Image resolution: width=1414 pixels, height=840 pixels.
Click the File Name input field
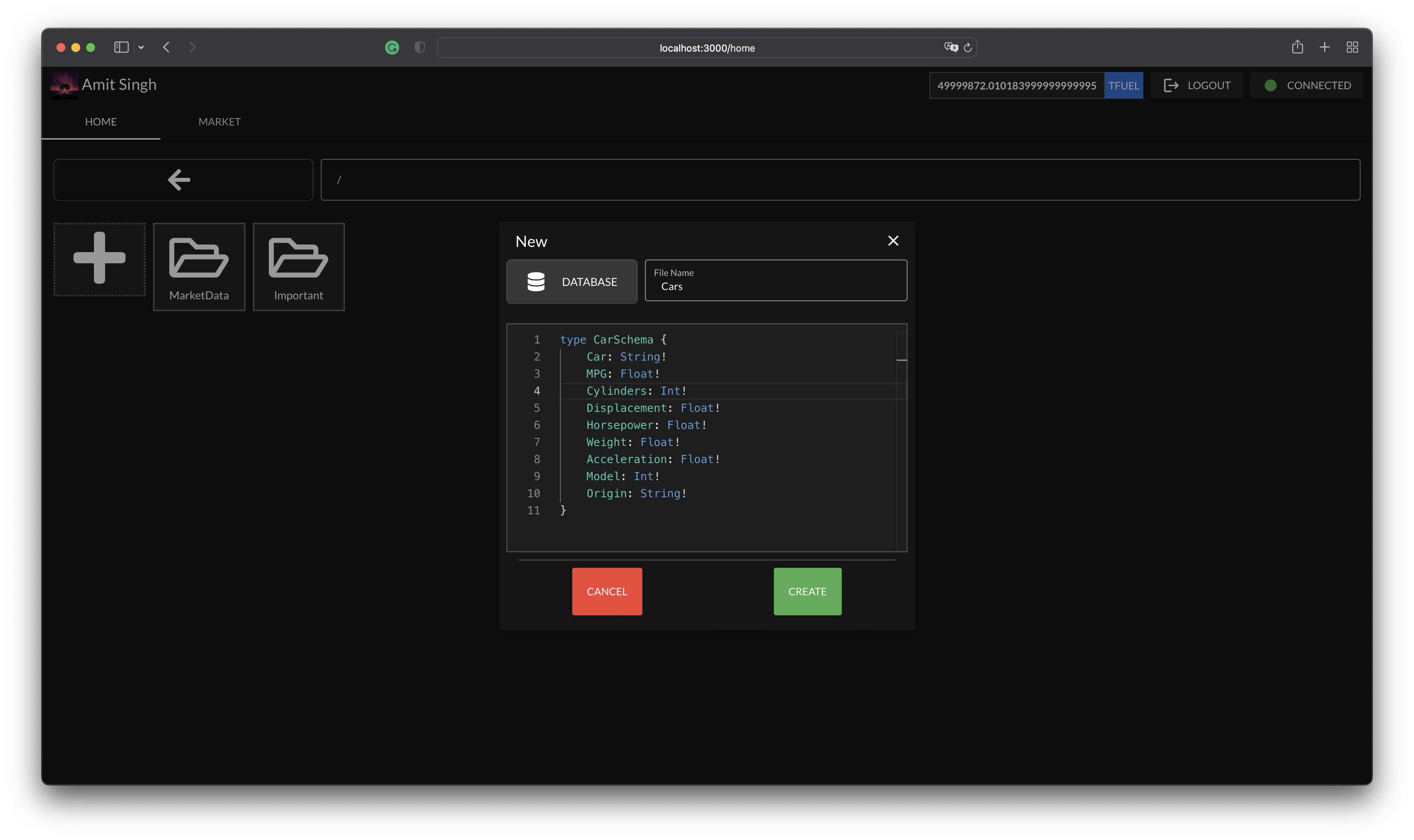[x=775, y=281]
